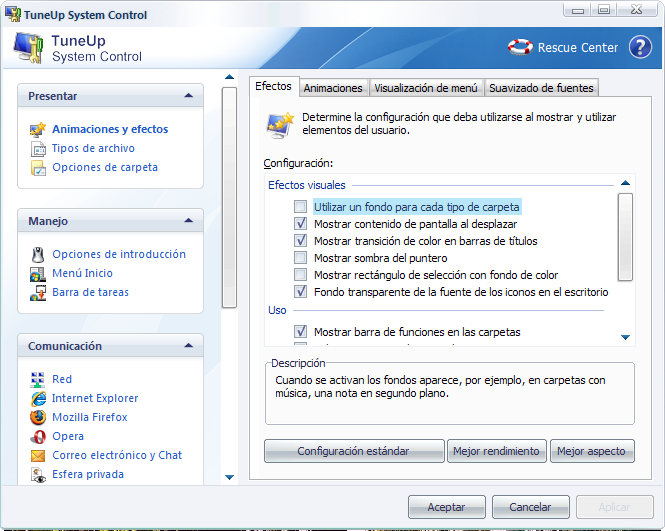Click the Menú Inicio icon
The width and height of the screenshot is (665, 531).
coord(38,274)
